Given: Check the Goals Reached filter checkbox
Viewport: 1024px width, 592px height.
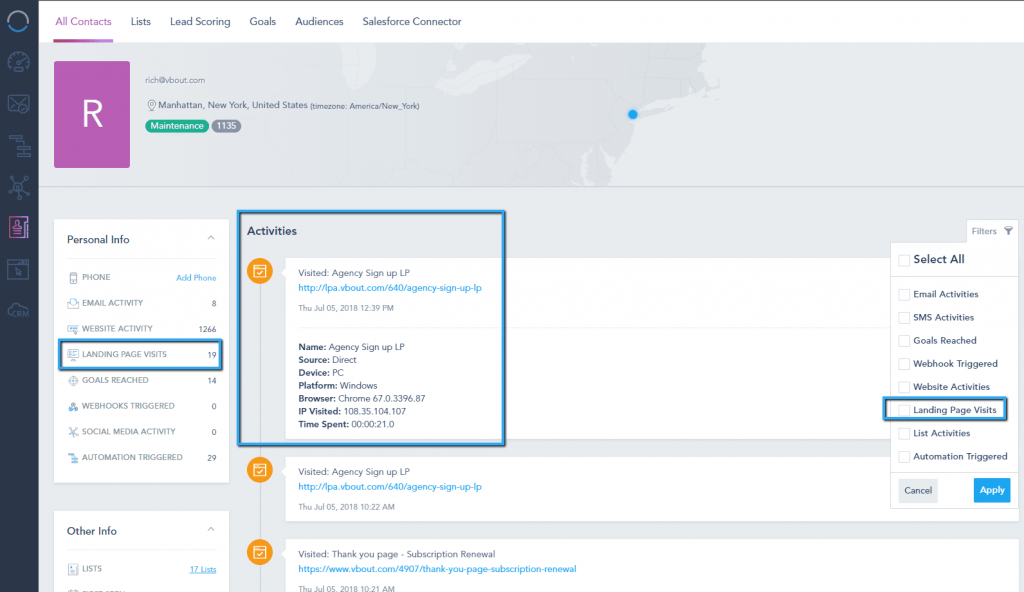Looking at the screenshot, I should 904,341.
